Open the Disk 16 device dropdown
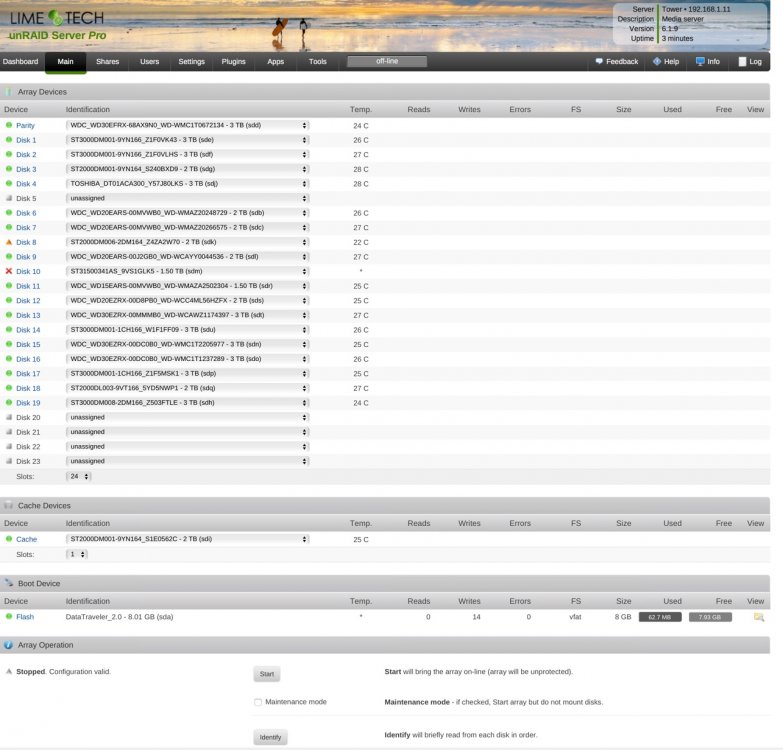This screenshot has width=783, height=750. tap(188, 359)
